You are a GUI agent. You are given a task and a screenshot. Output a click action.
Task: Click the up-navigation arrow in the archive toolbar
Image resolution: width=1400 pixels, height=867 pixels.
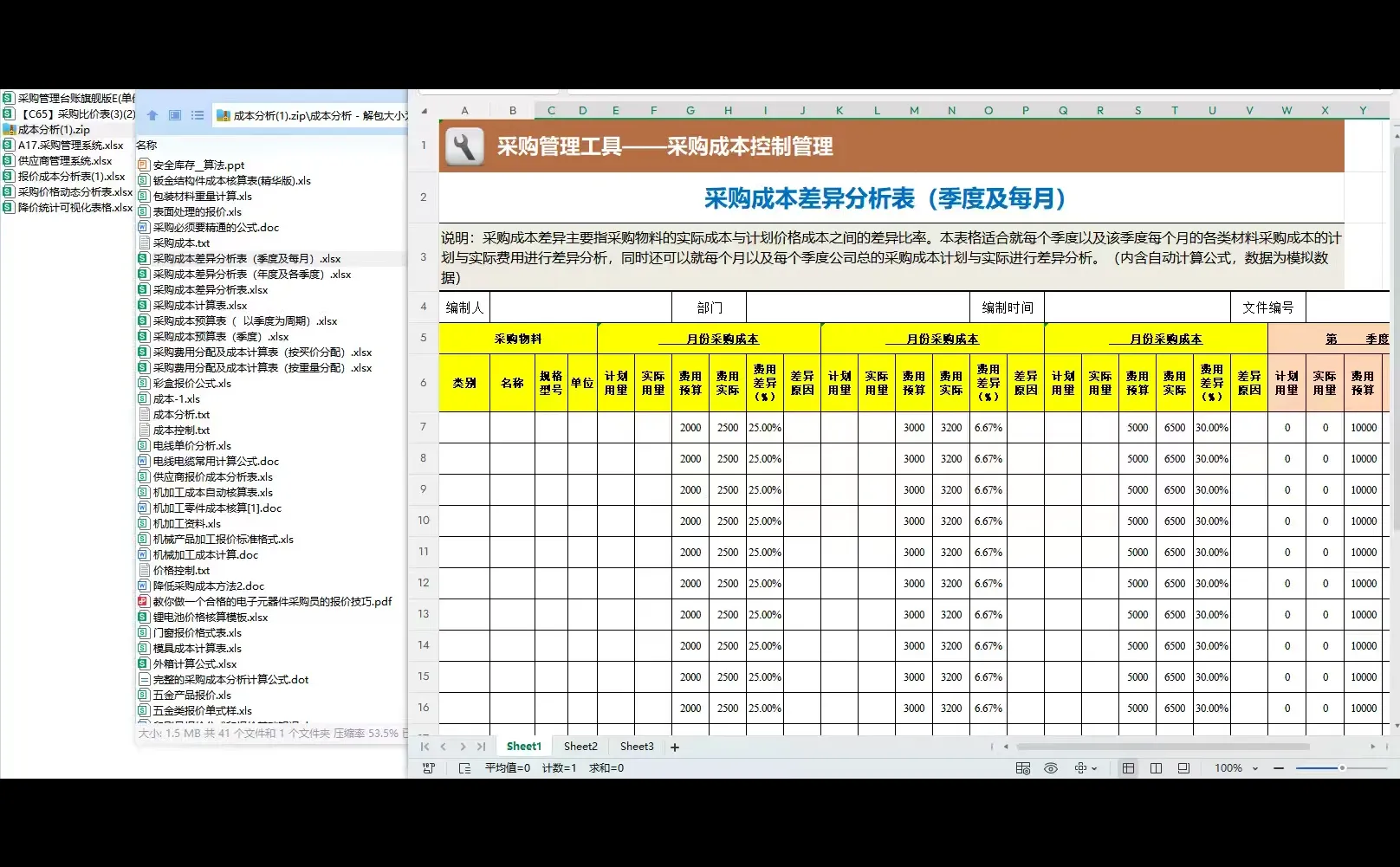152,114
